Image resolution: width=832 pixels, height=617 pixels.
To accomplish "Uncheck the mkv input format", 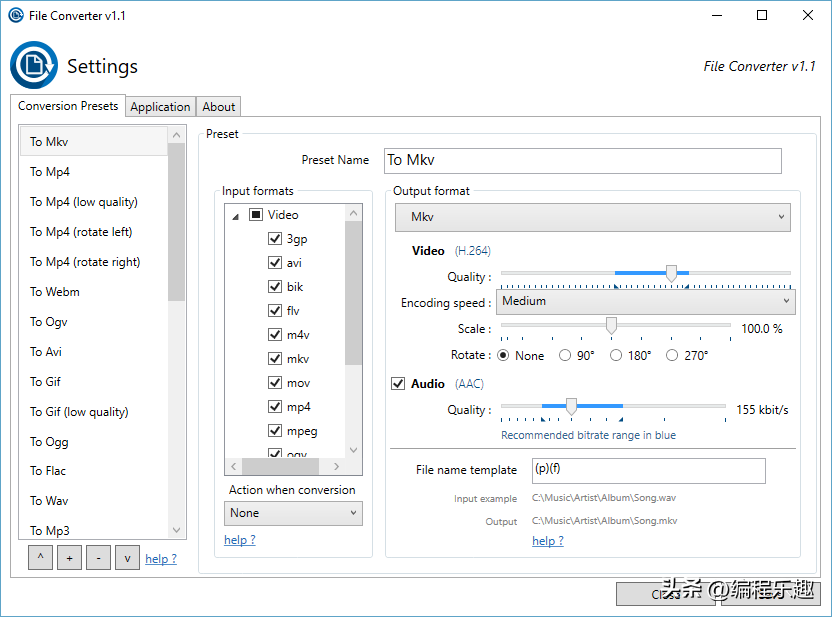I will 275,359.
